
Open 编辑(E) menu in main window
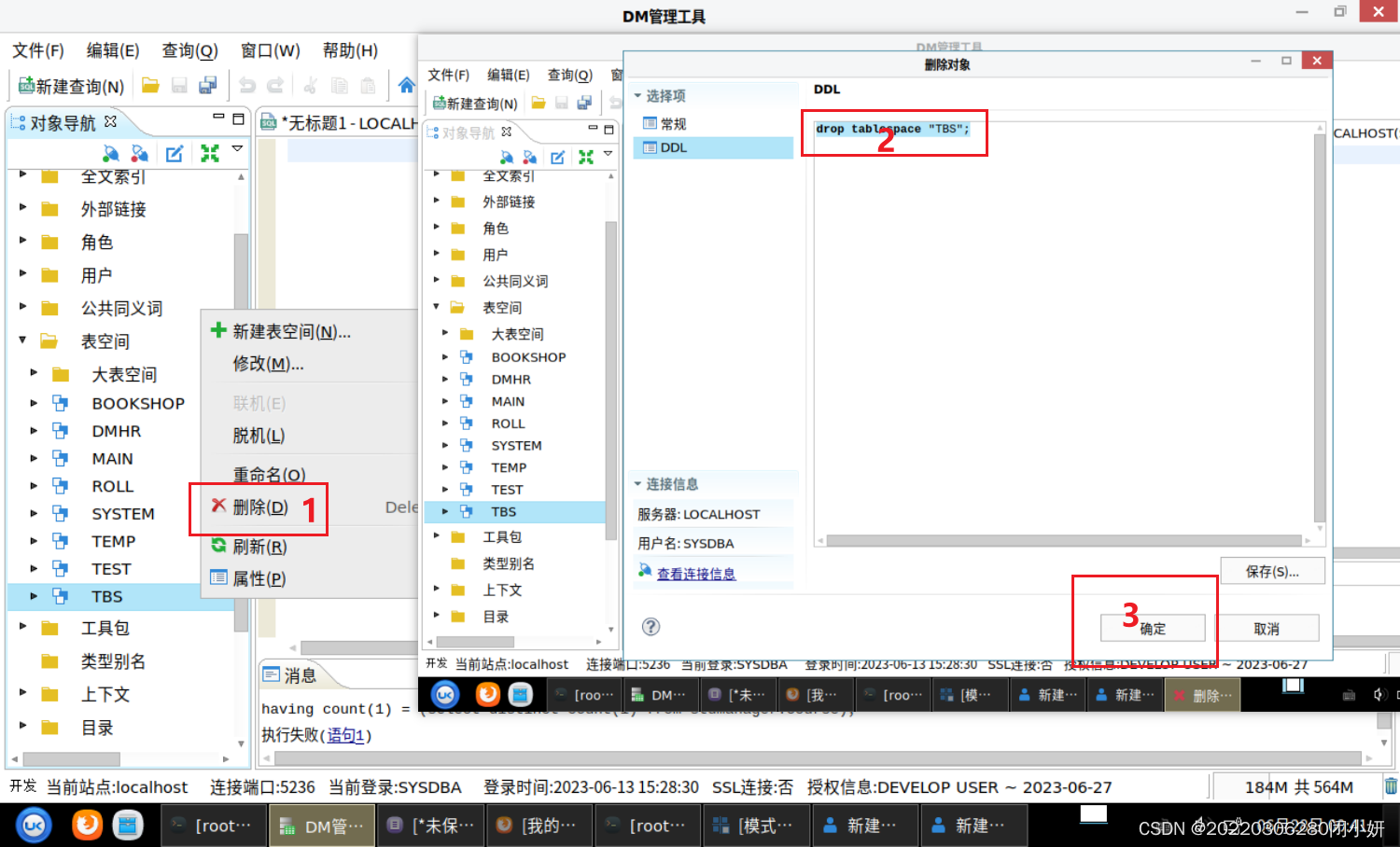point(113,50)
